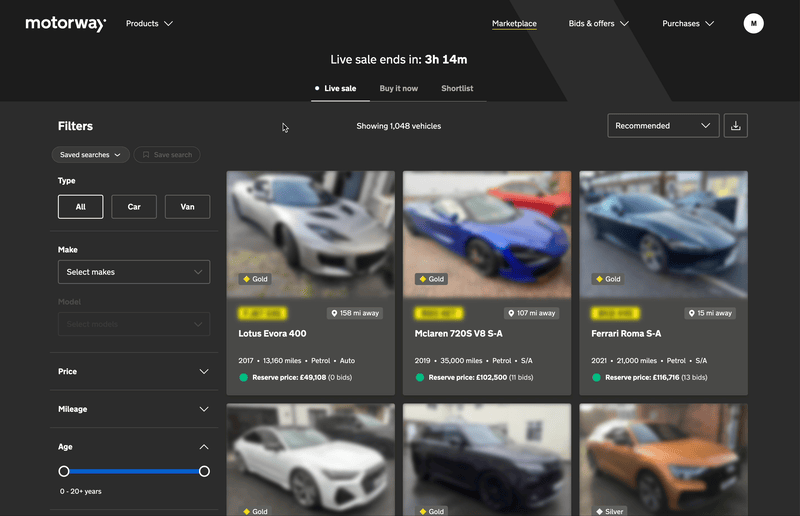Go to Marketplace
This screenshot has width=800, height=516.
click(x=514, y=23)
